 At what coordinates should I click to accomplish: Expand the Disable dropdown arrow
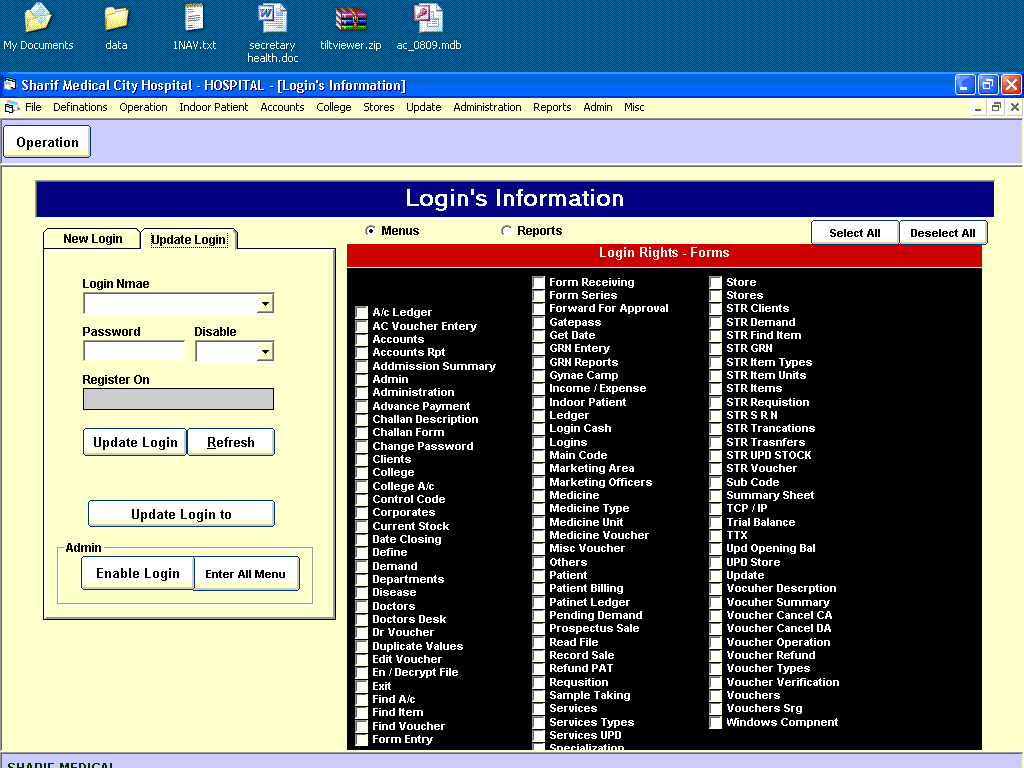[264, 351]
